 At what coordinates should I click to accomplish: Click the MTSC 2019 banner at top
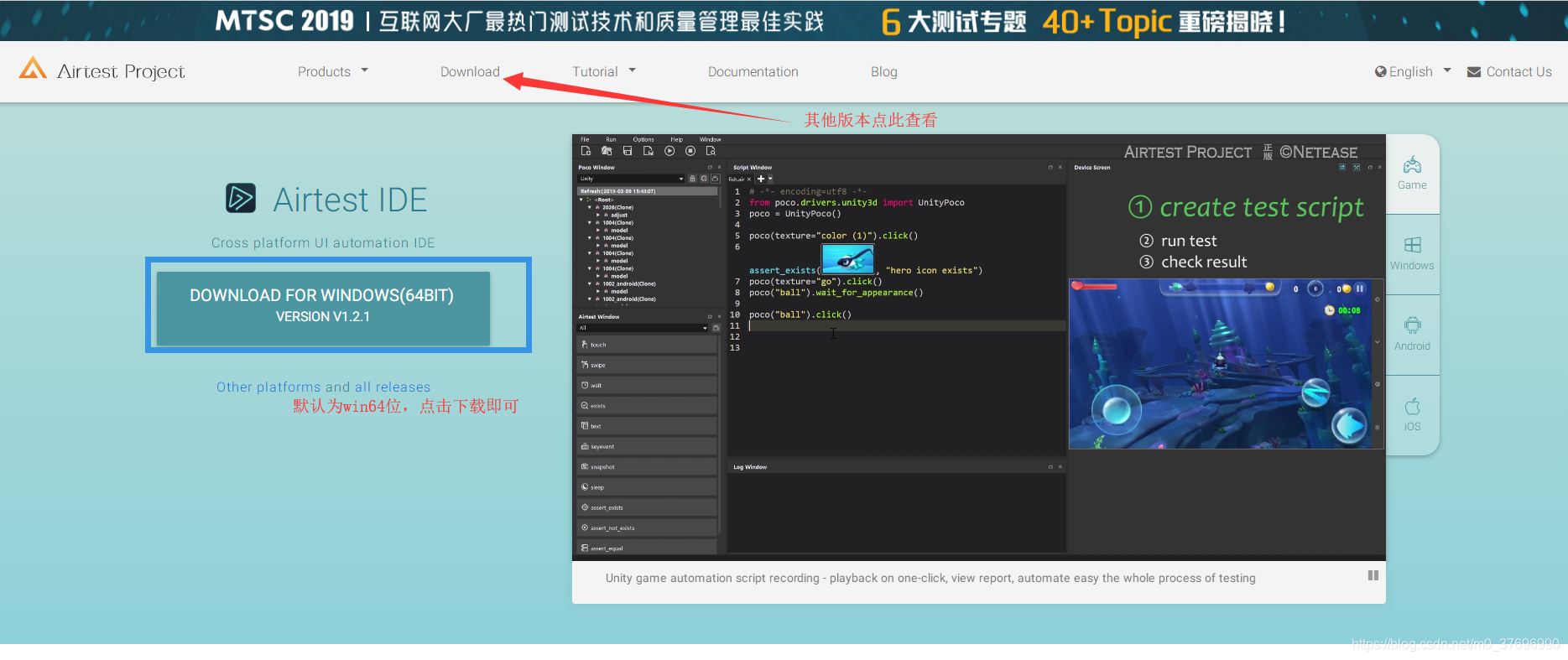tap(784, 20)
